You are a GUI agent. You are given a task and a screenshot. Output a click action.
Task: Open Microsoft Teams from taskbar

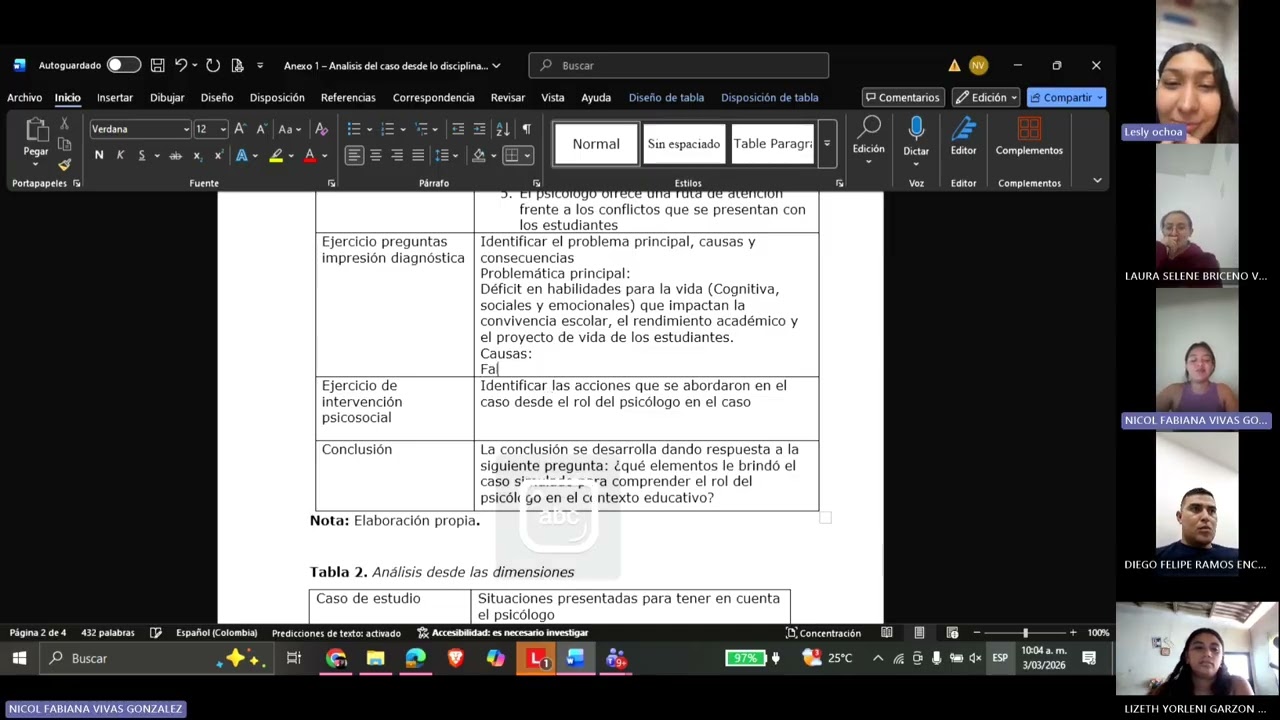(616, 658)
